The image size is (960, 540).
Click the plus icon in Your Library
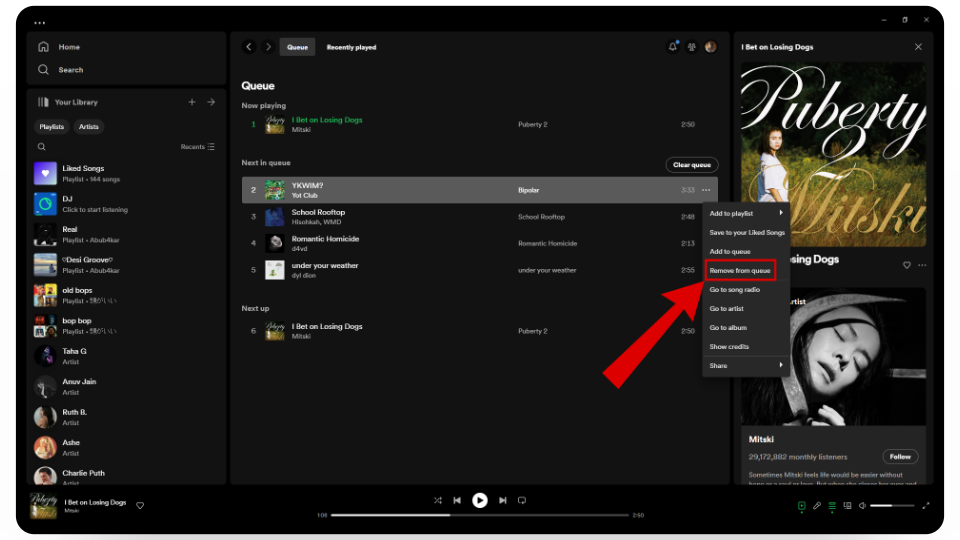point(192,102)
